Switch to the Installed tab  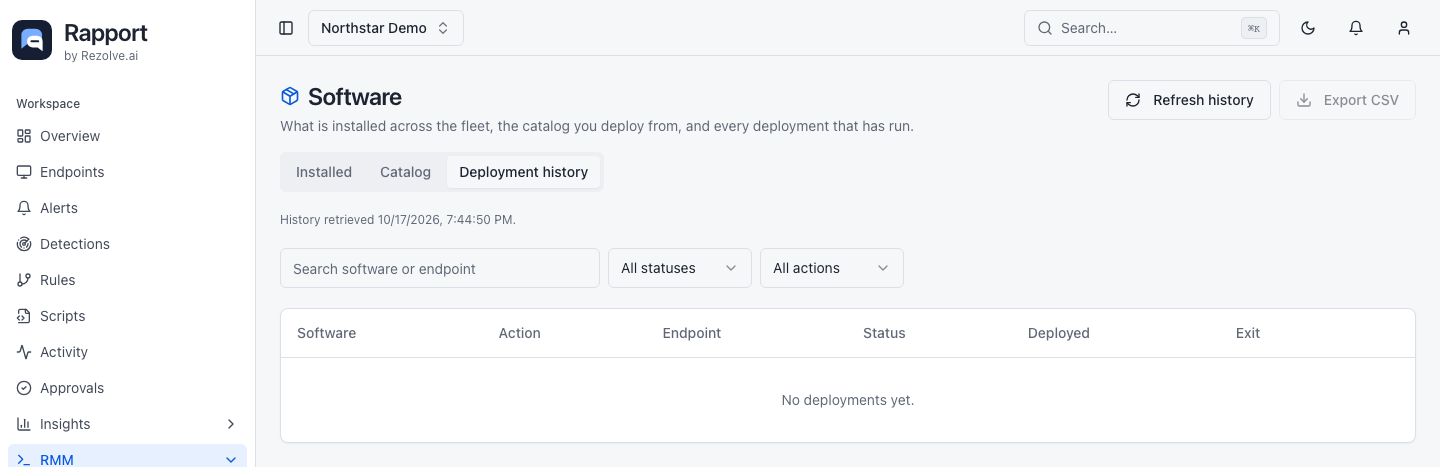pos(324,172)
